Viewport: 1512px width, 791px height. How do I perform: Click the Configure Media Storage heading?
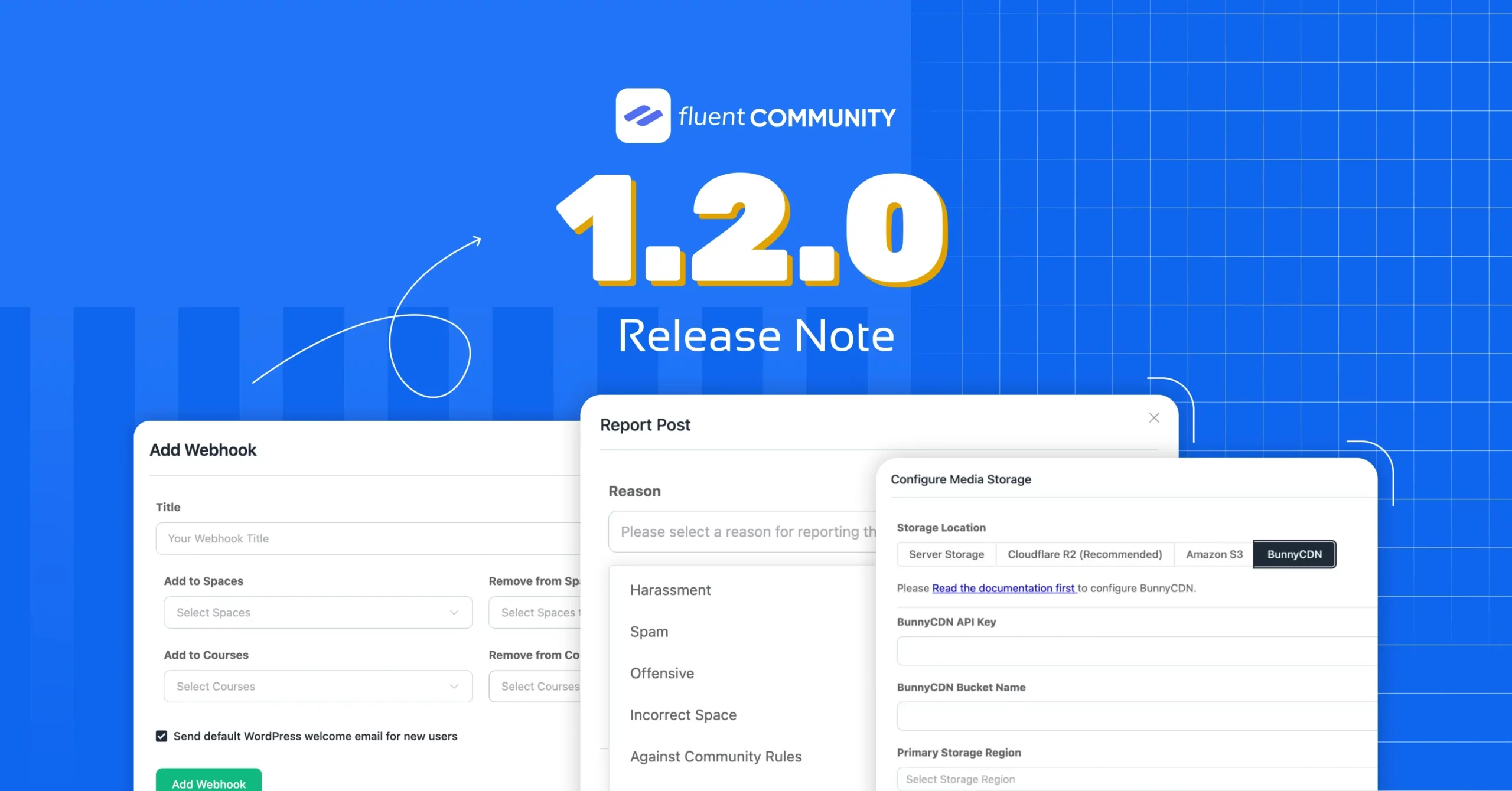point(961,479)
